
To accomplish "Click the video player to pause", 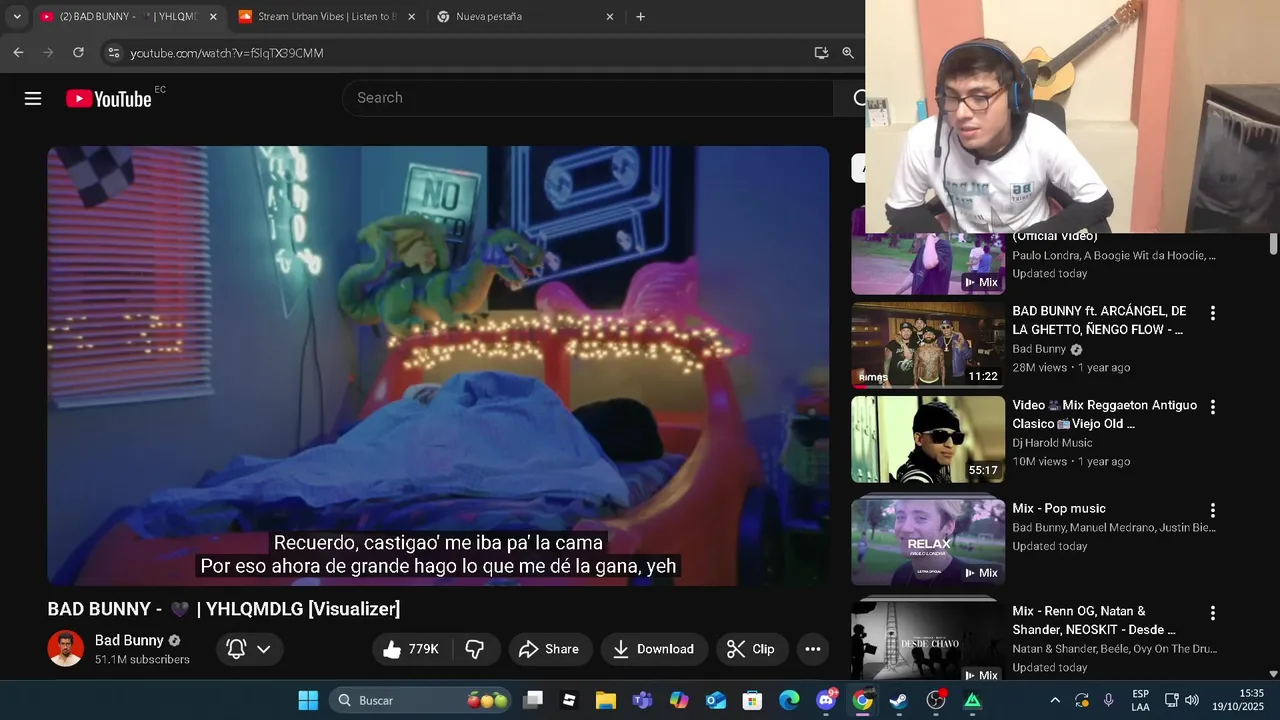I will [x=438, y=366].
